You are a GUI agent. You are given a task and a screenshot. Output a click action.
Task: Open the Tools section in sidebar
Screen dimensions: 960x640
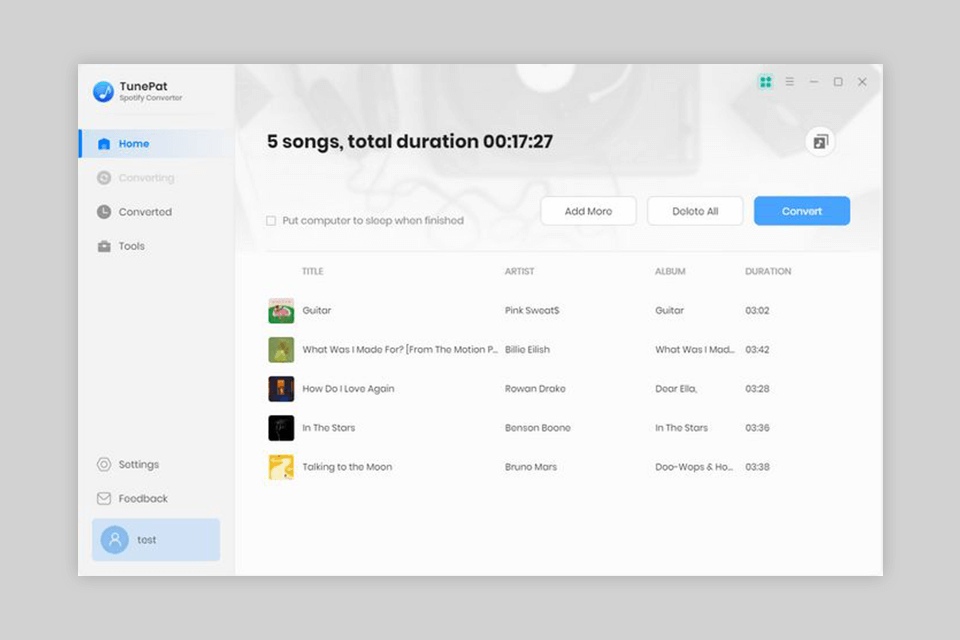coord(157,246)
